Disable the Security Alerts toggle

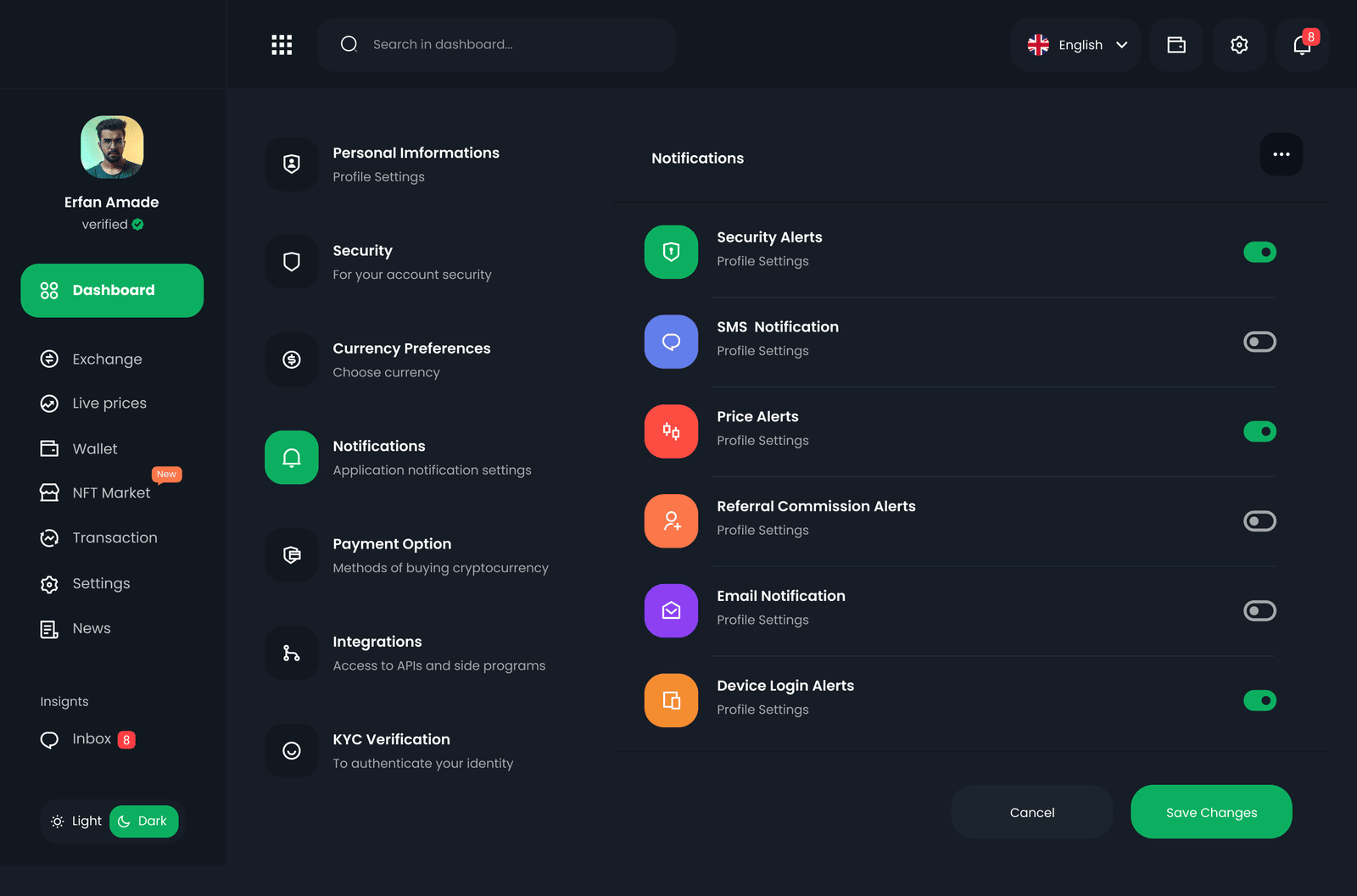1259,252
